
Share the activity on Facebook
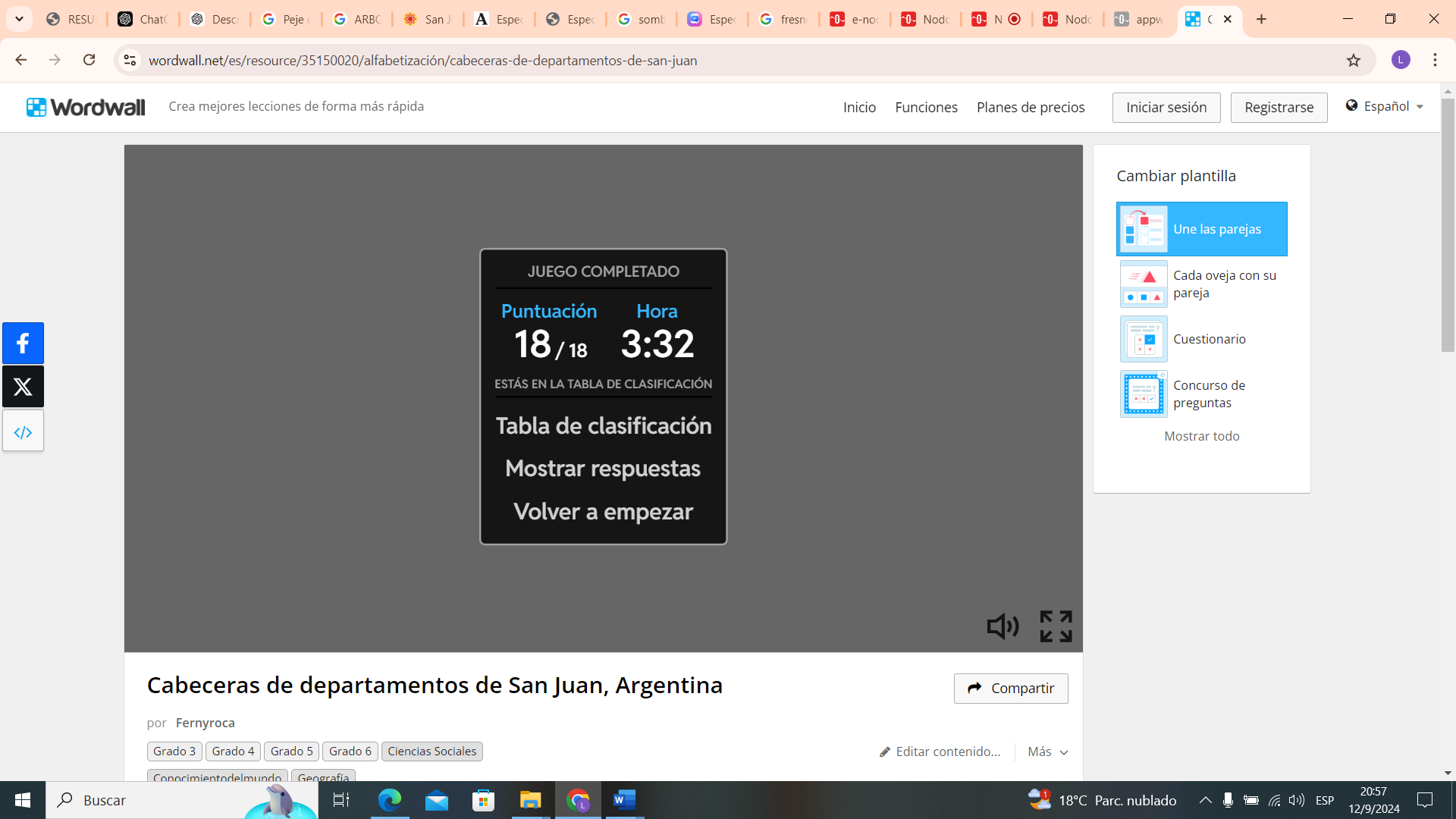pos(23,344)
